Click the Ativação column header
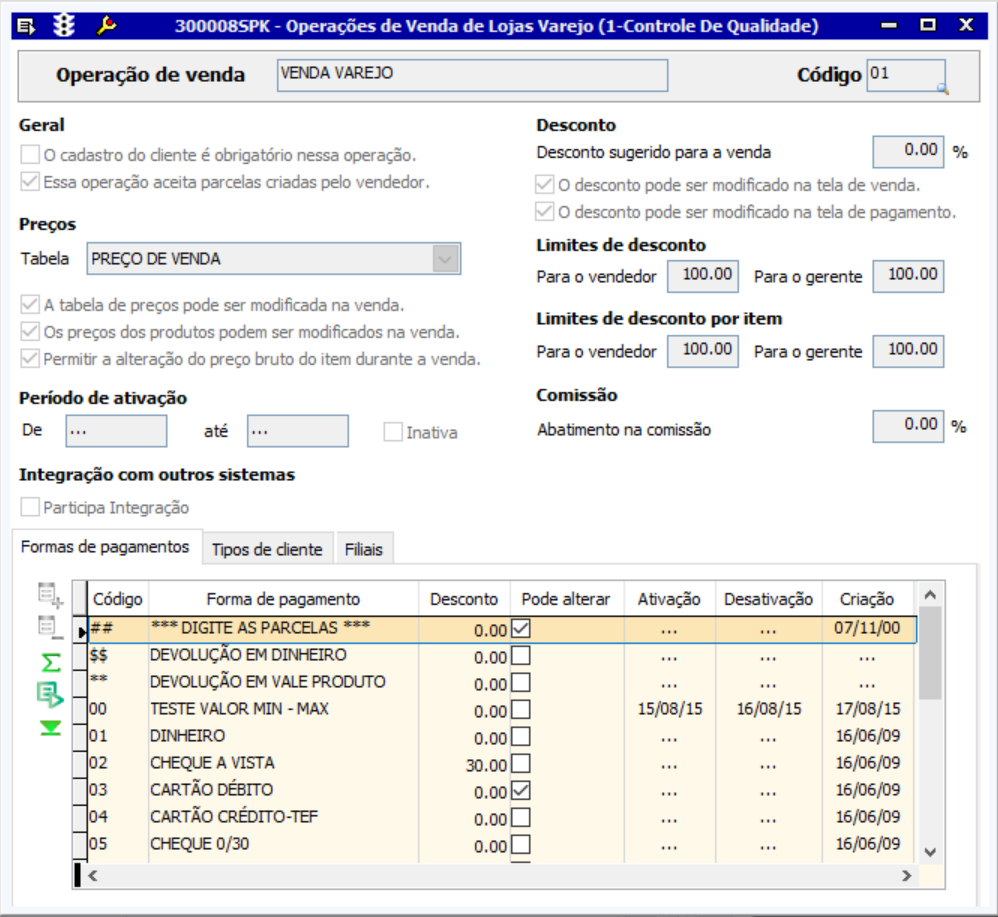This screenshot has height=917, width=998. 670,599
